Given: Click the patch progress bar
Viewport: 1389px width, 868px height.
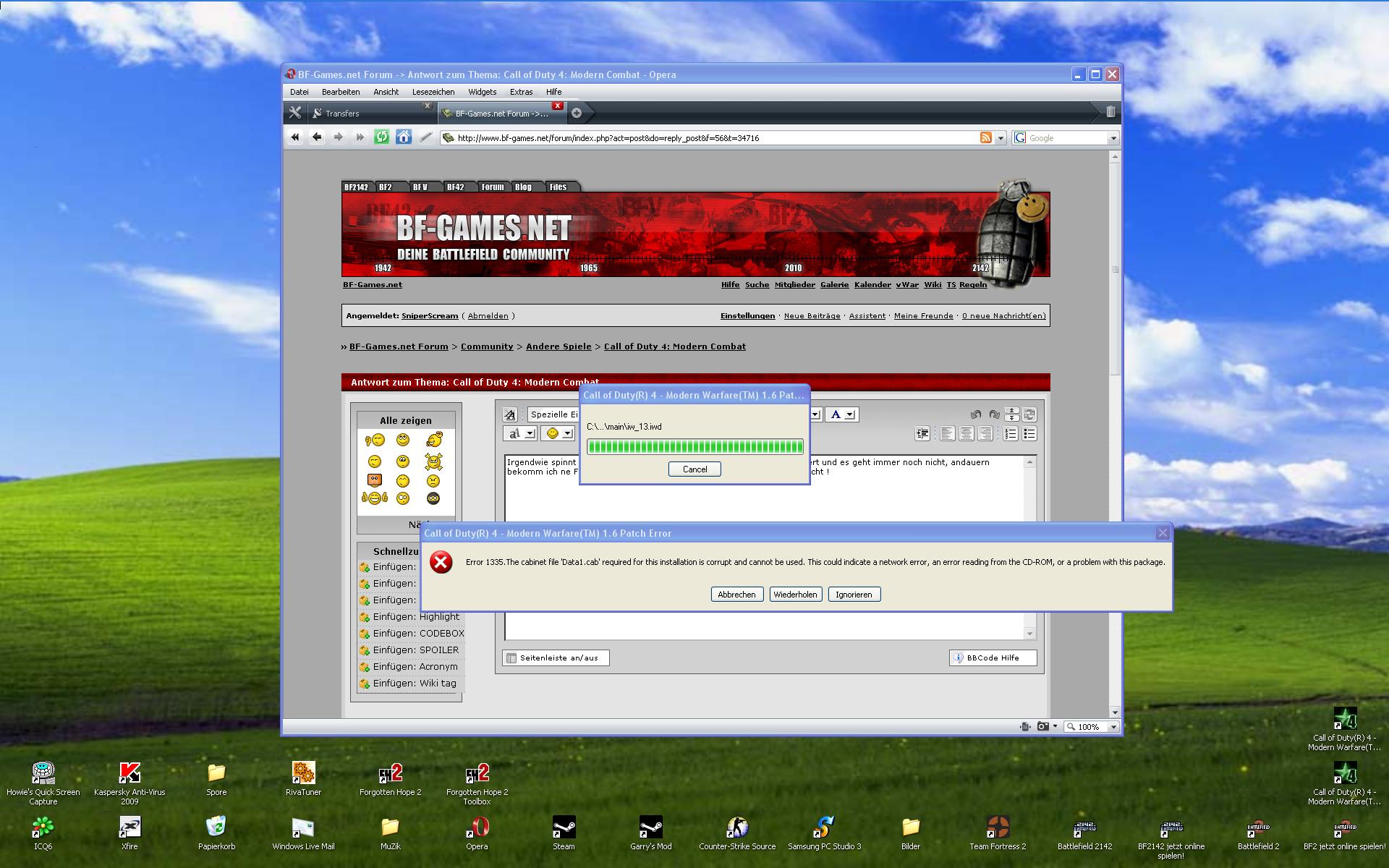Looking at the screenshot, I should click(694, 446).
